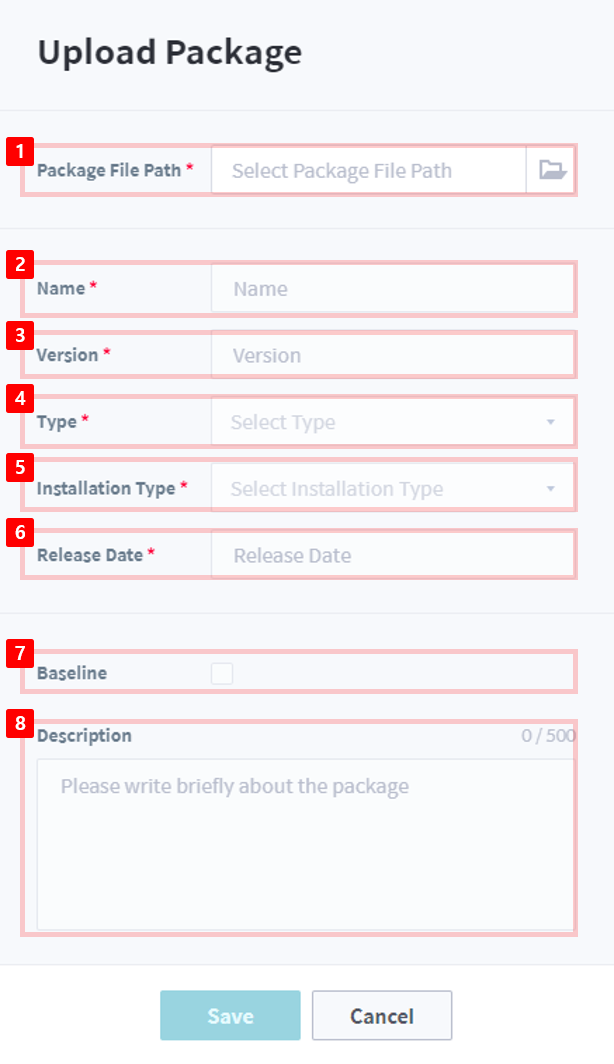Enable the Baseline checkbox

pyautogui.click(x=222, y=673)
